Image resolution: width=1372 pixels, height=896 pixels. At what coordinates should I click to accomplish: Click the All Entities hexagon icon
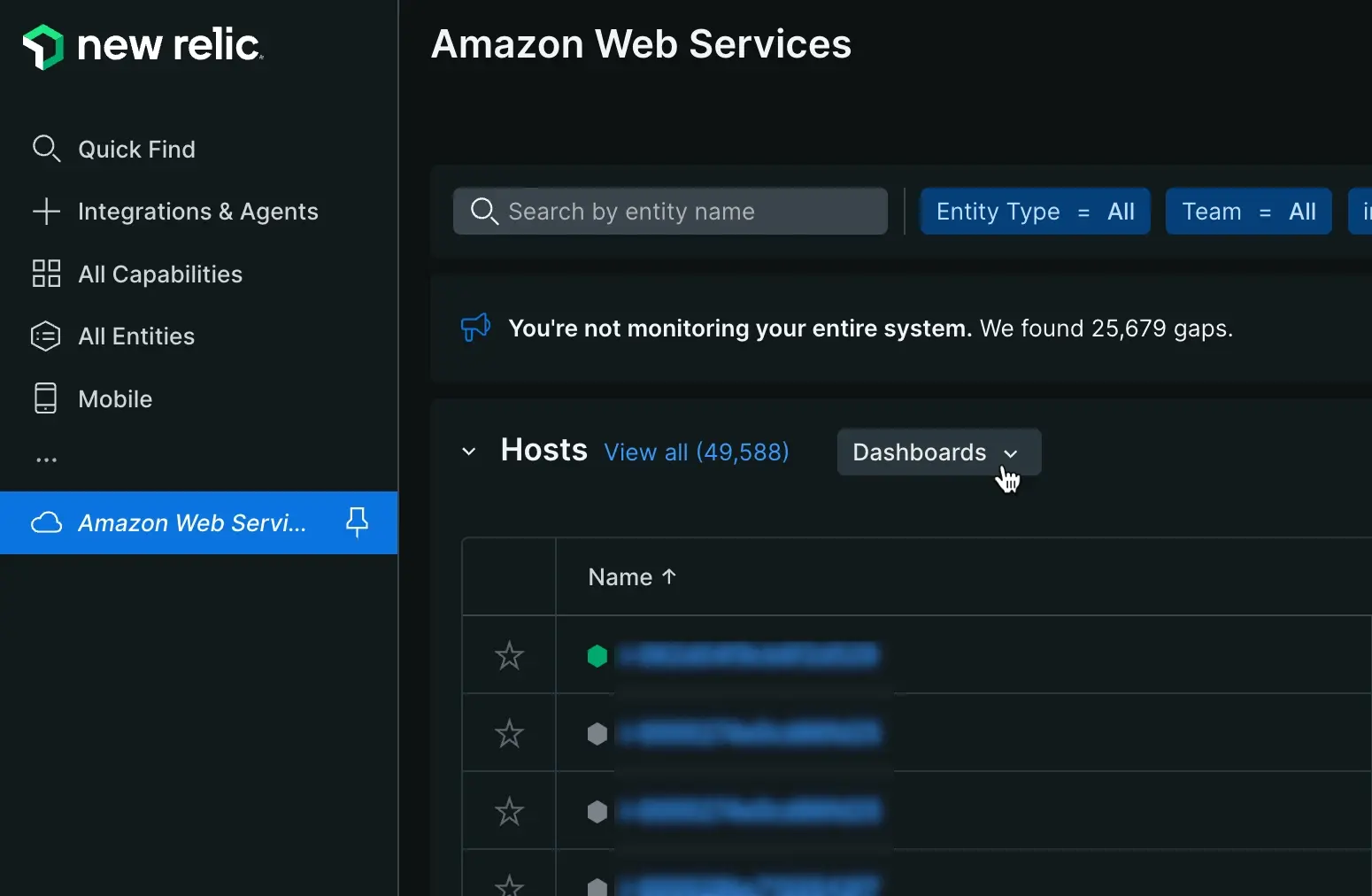46,336
